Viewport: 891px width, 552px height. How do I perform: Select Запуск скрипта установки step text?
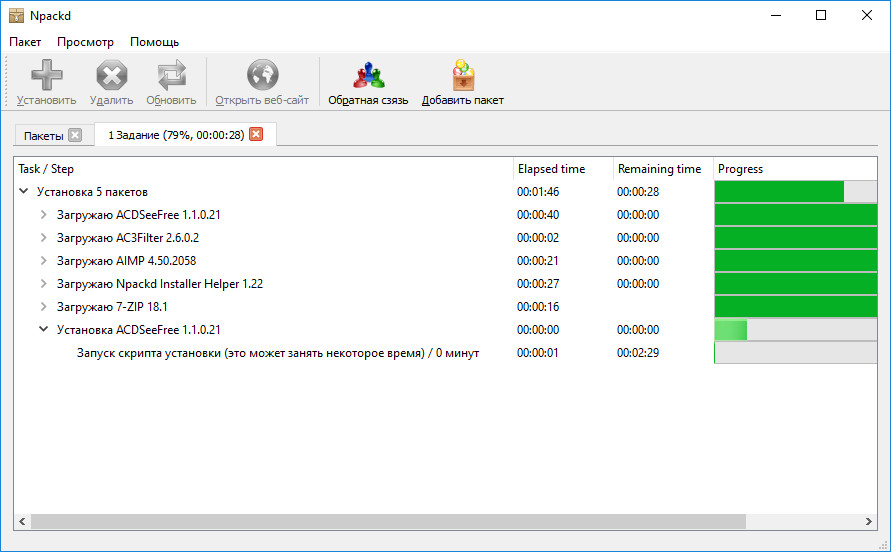pyautogui.click(x=278, y=353)
